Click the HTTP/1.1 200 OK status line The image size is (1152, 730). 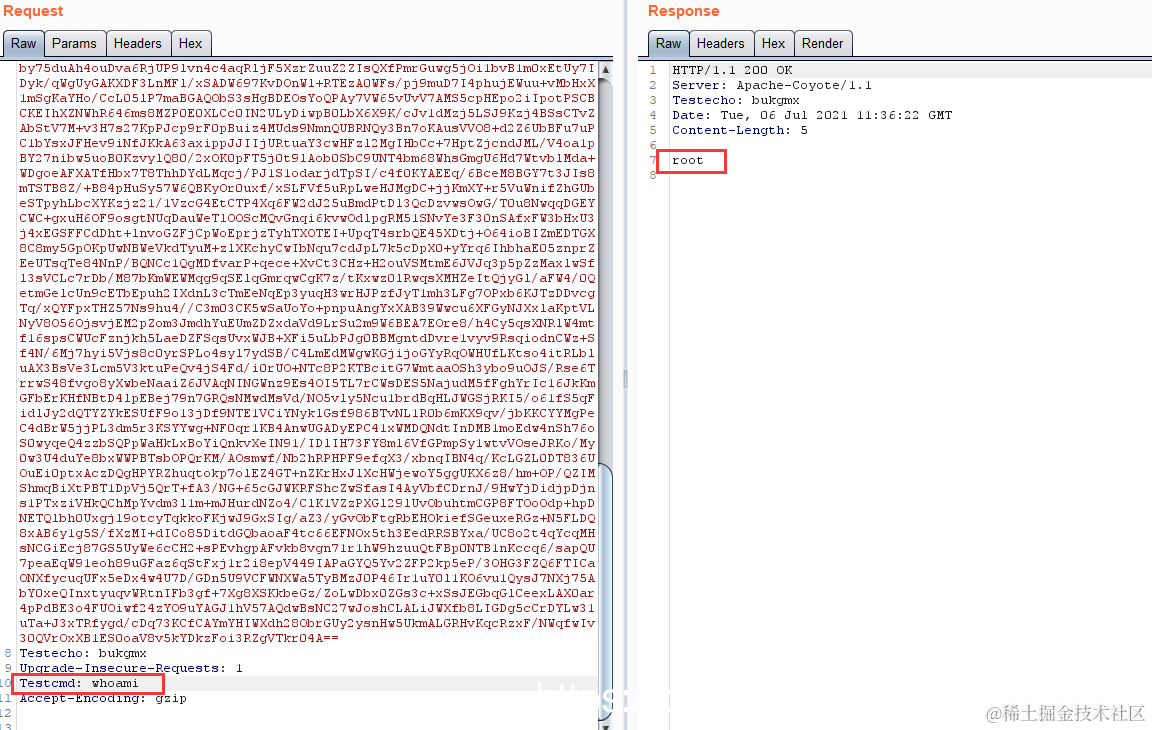click(x=732, y=71)
